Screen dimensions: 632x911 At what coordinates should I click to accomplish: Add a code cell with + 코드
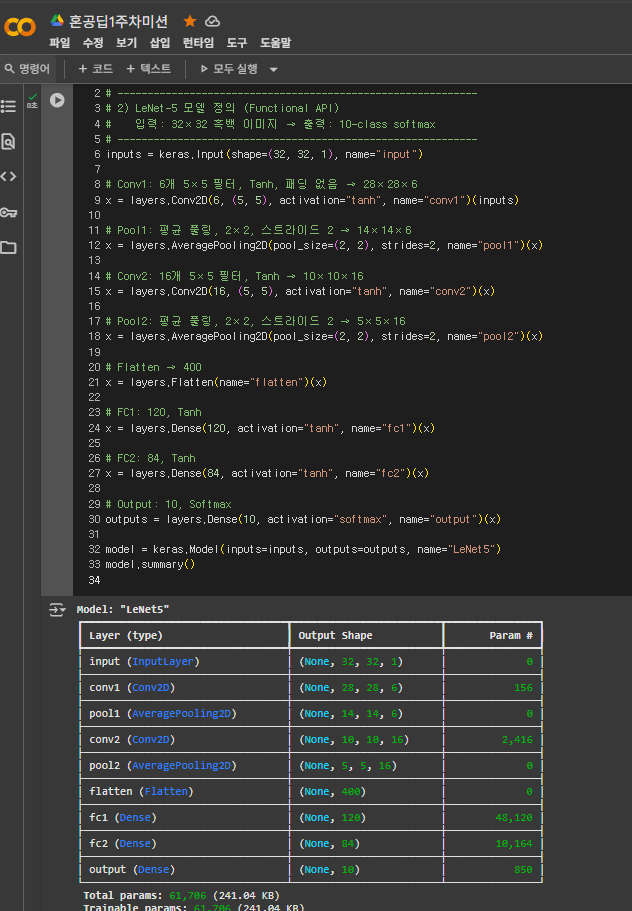click(95, 69)
